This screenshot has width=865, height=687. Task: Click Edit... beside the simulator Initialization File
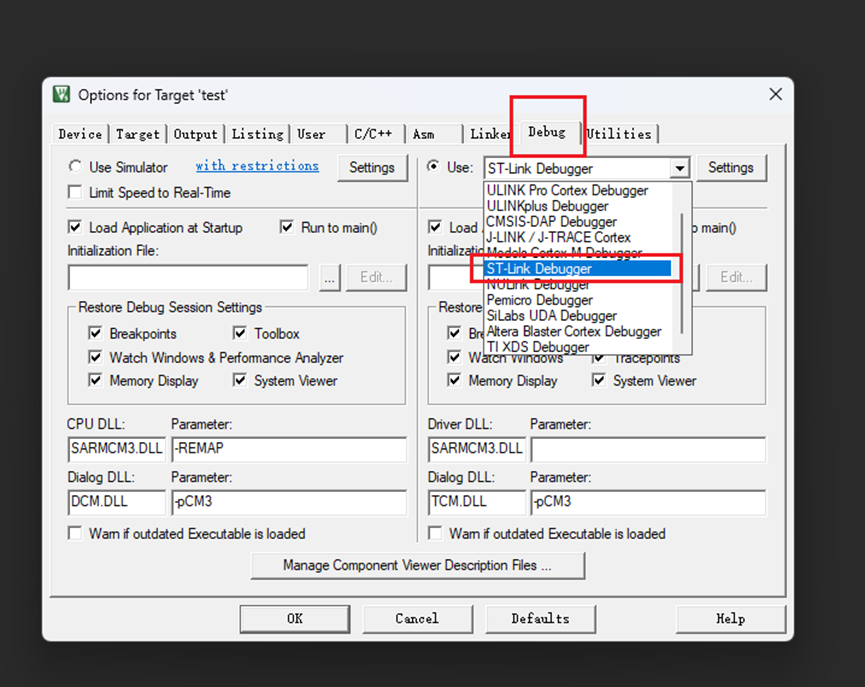click(376, 278)
